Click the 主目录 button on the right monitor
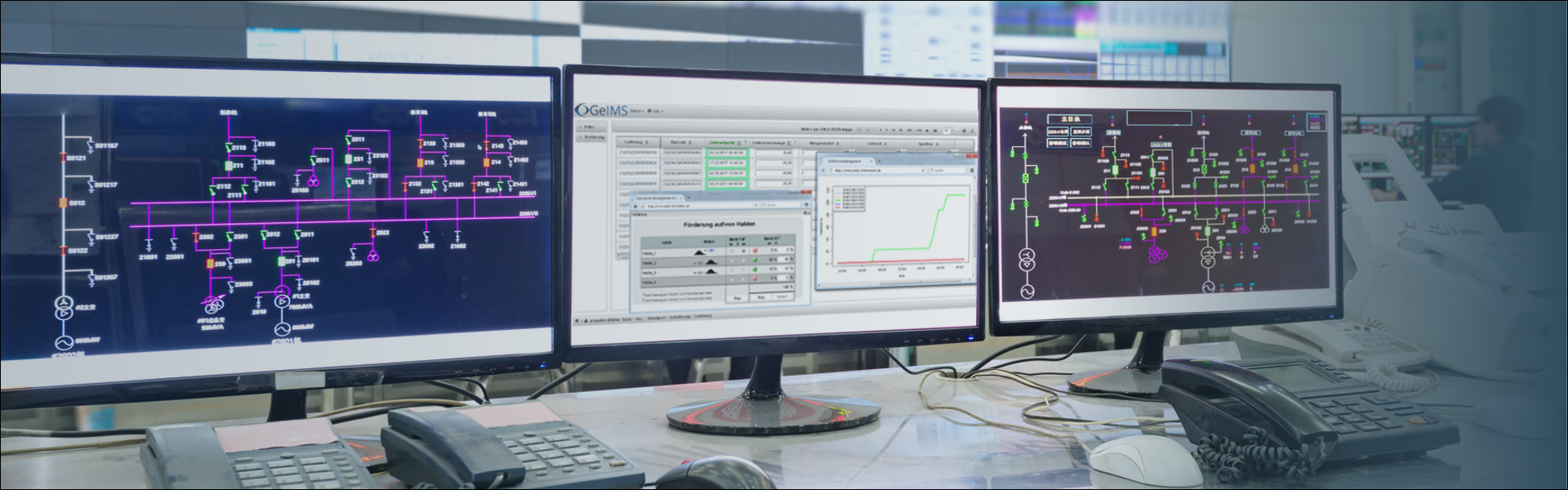The width and height of the screenshot is (1568, 490). [x=1070, y=119]
